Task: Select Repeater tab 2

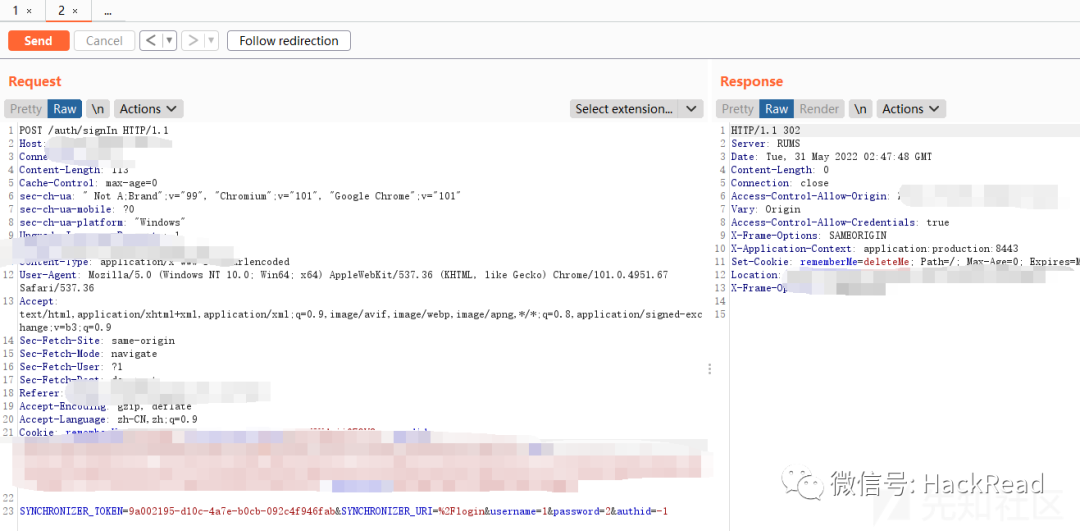Action: click(x=61, y=10)
